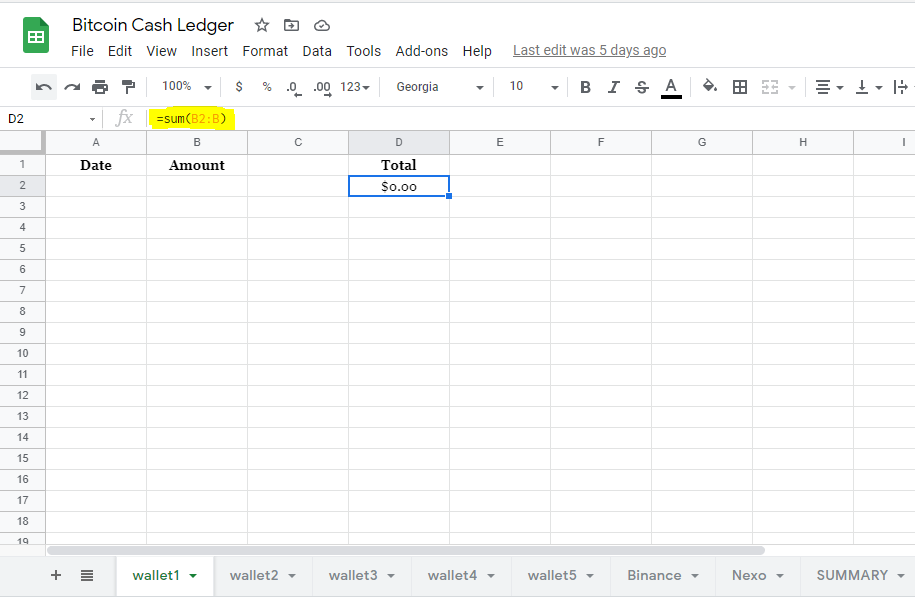
Task: Undo the last action
Action: (44, 87)
